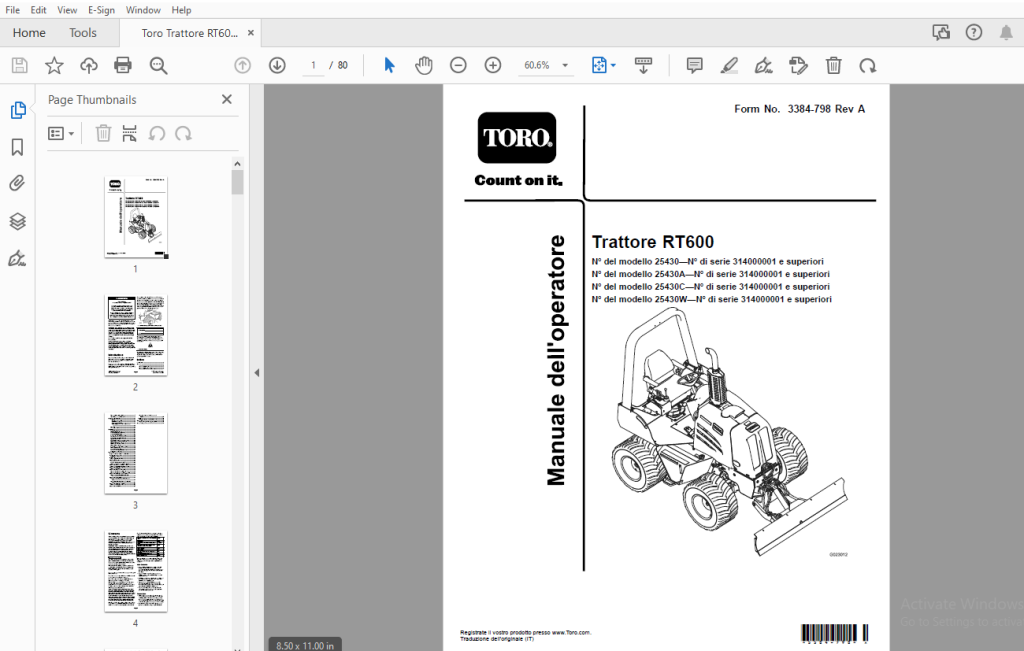
Task: Click the upload to cloud icon
Action: [89, 65]
